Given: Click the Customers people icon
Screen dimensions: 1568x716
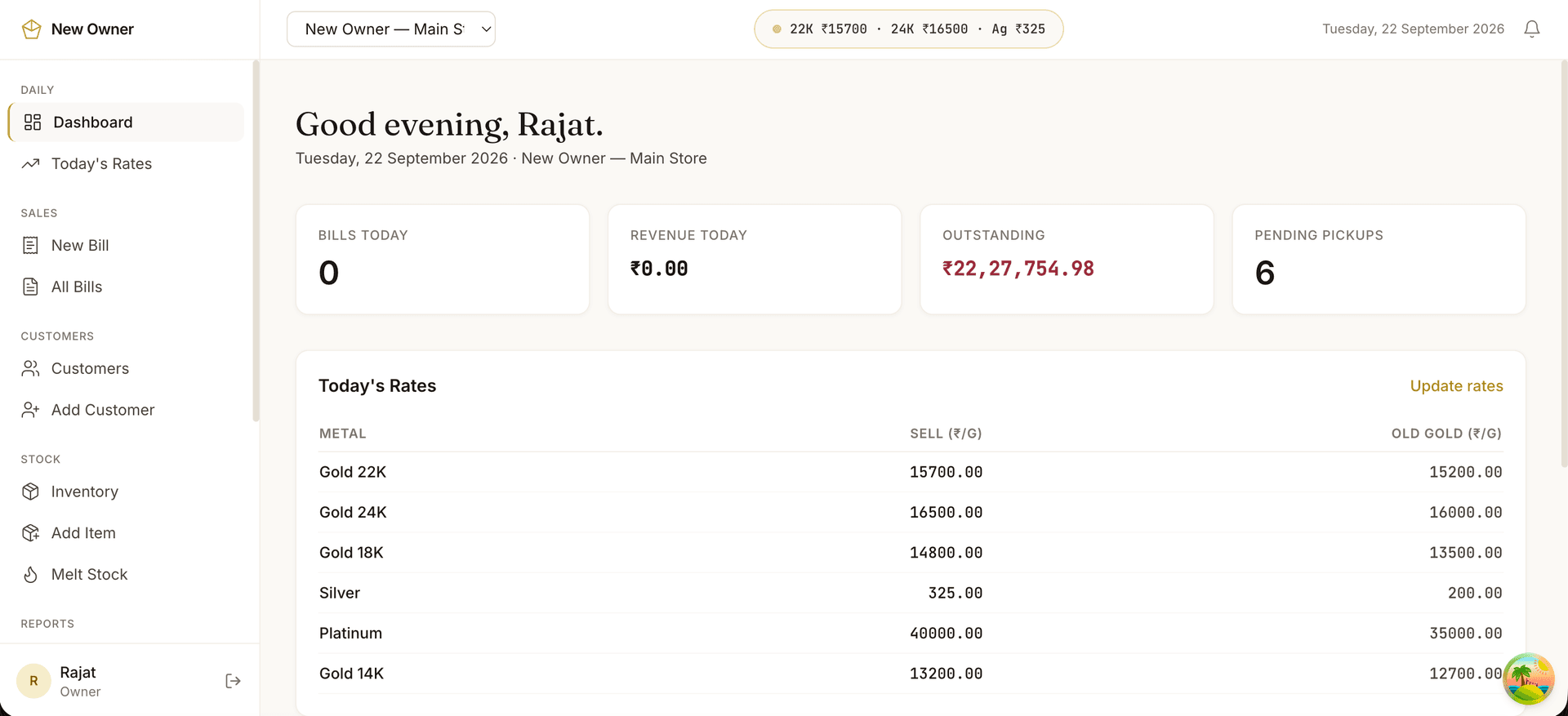Looking at the screenshot, I should click(31, 369).
